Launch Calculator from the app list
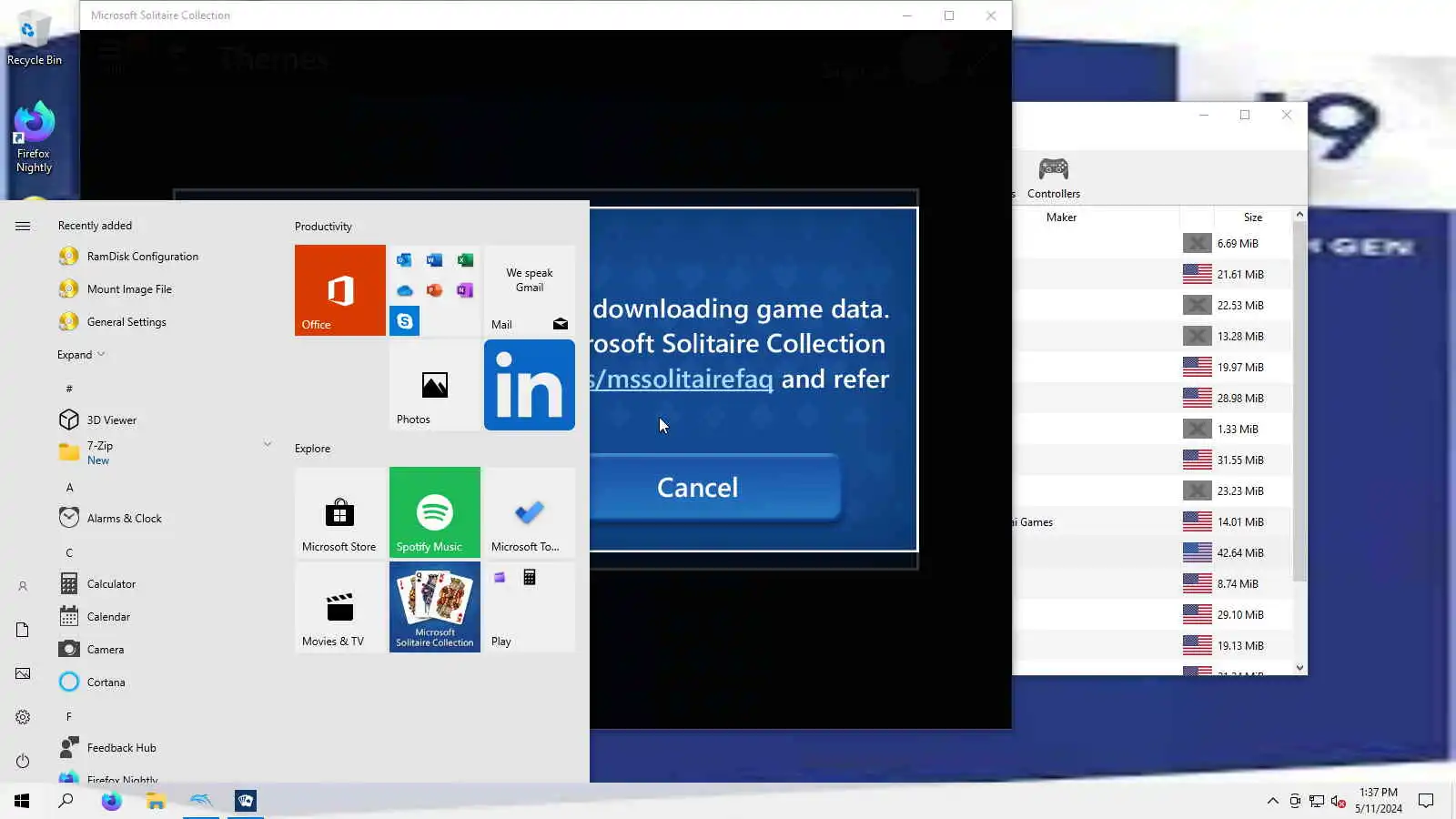This screenshot has height=819, width=1456. pyautogui.click(x=164, y=583)
